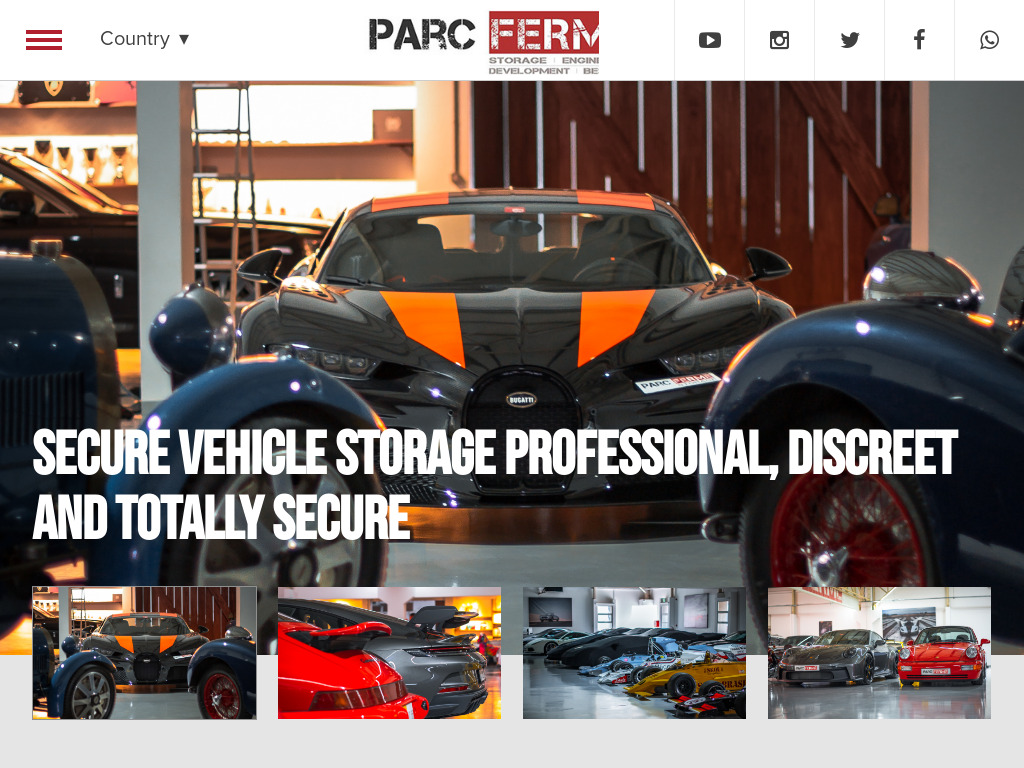This screenshot has height=768, width=1024.
Task: Open the Facebook page icon
Action: (920, 40)
